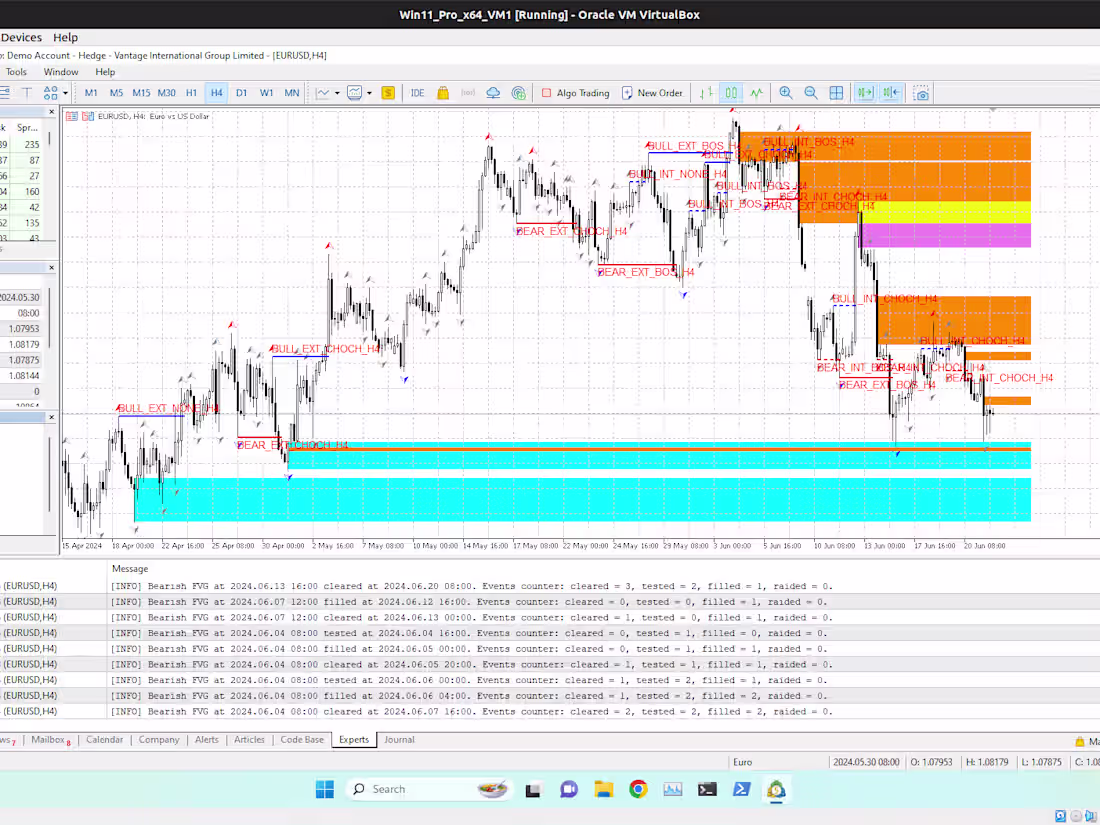Viewport: 1100px width, 825px height.
Task: Click the zoom out magnifier icon
Action: click(x=811, y=92)
